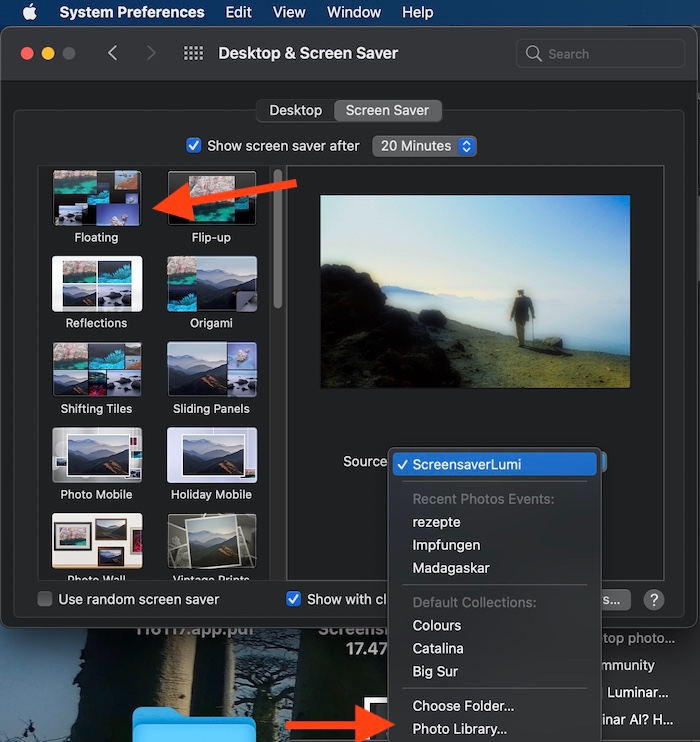The image size is (700, 742).
Task: Pick the Reflections screen saver
Action: pos(96,284)
